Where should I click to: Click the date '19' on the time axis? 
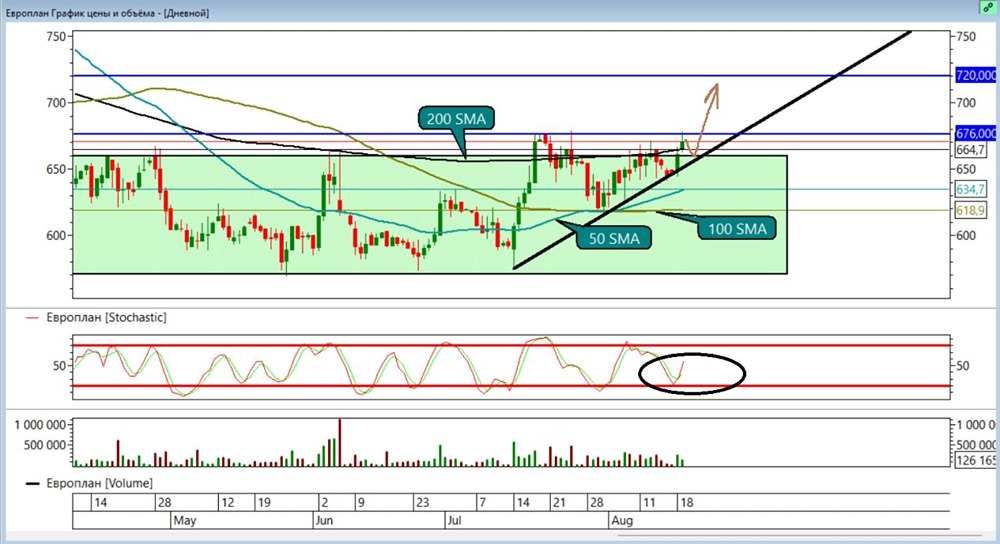click(264, 503)
